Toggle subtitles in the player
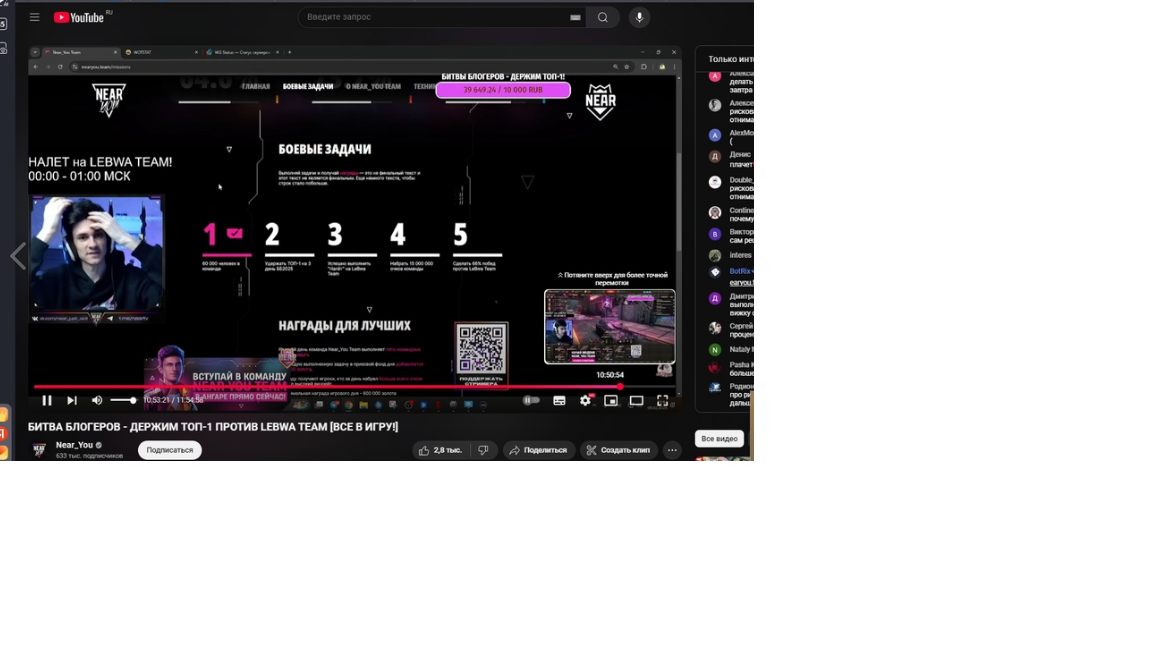 coord(559,400)
